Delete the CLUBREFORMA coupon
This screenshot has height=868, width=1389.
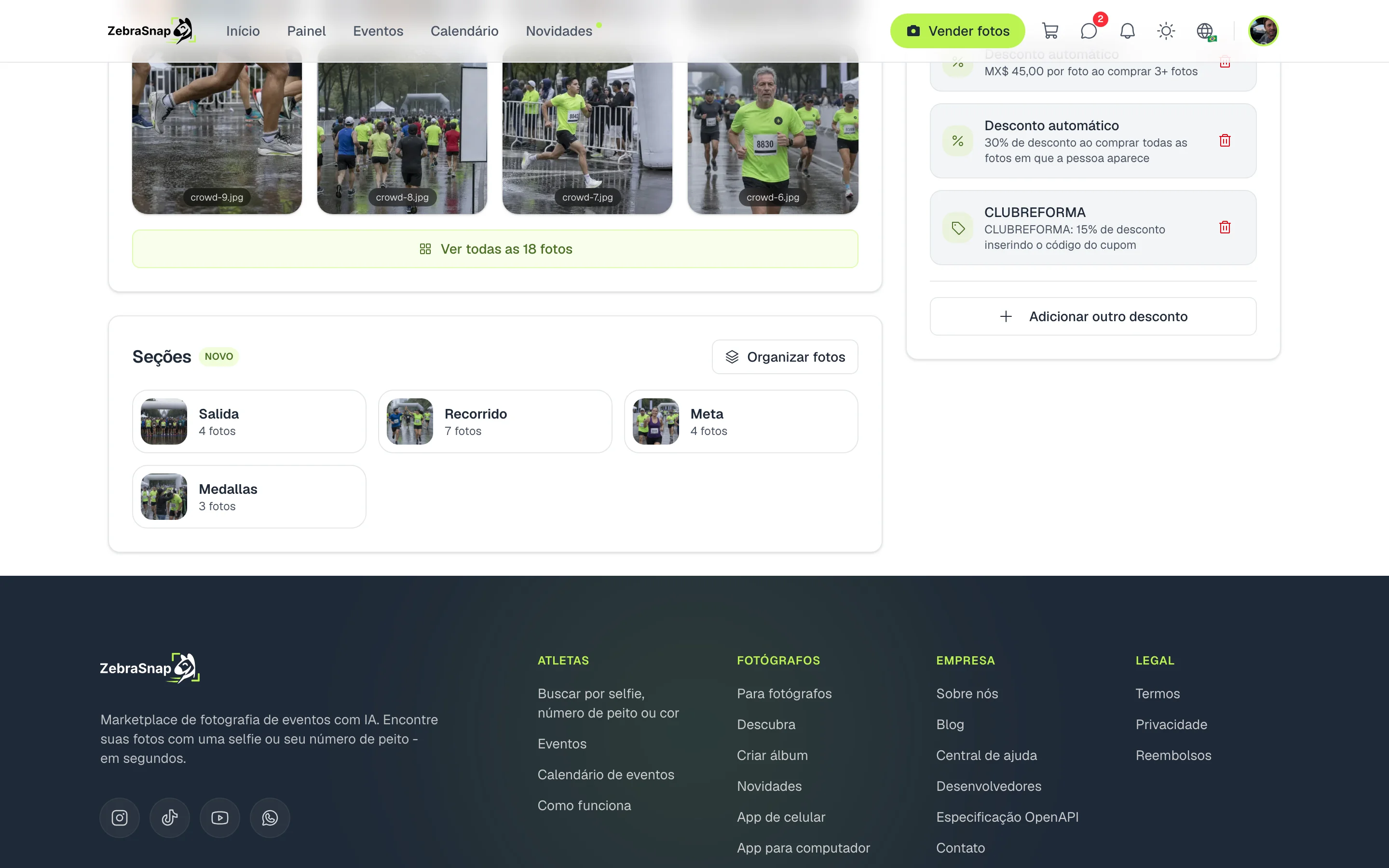click(x=1224, y=227)
